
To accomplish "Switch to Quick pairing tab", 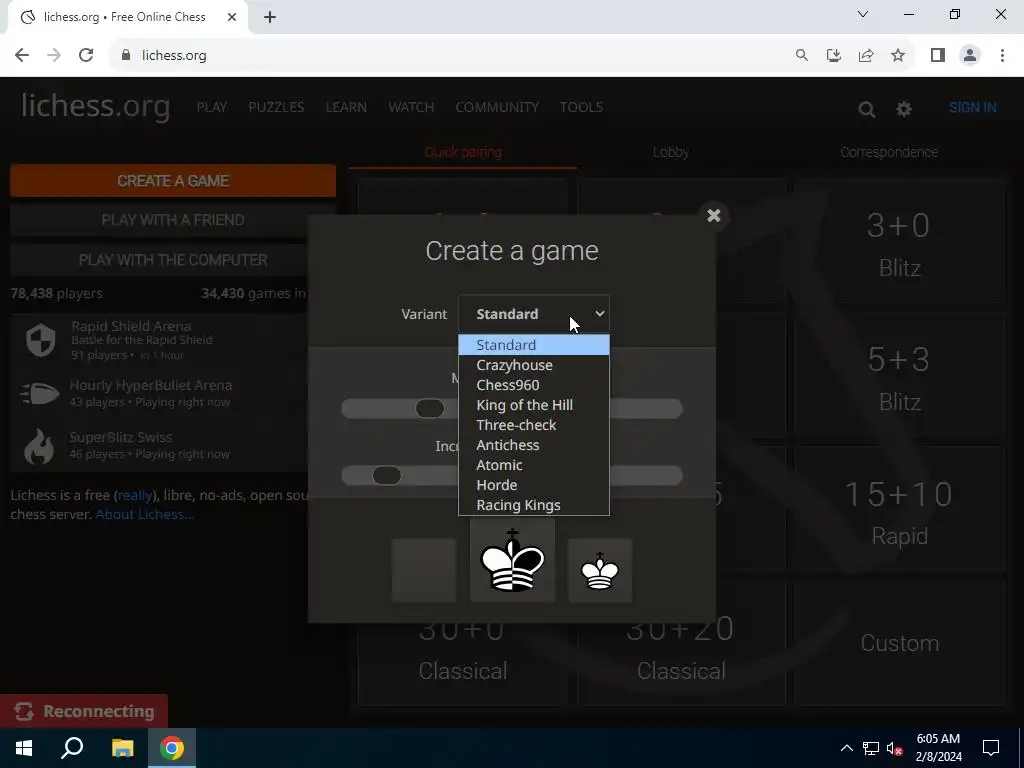I will (x=463, y=152).
